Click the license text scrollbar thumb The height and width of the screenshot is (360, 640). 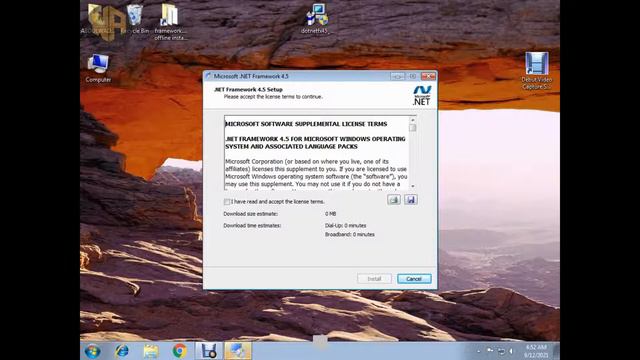pyautogui.click(x=413, y=128)
